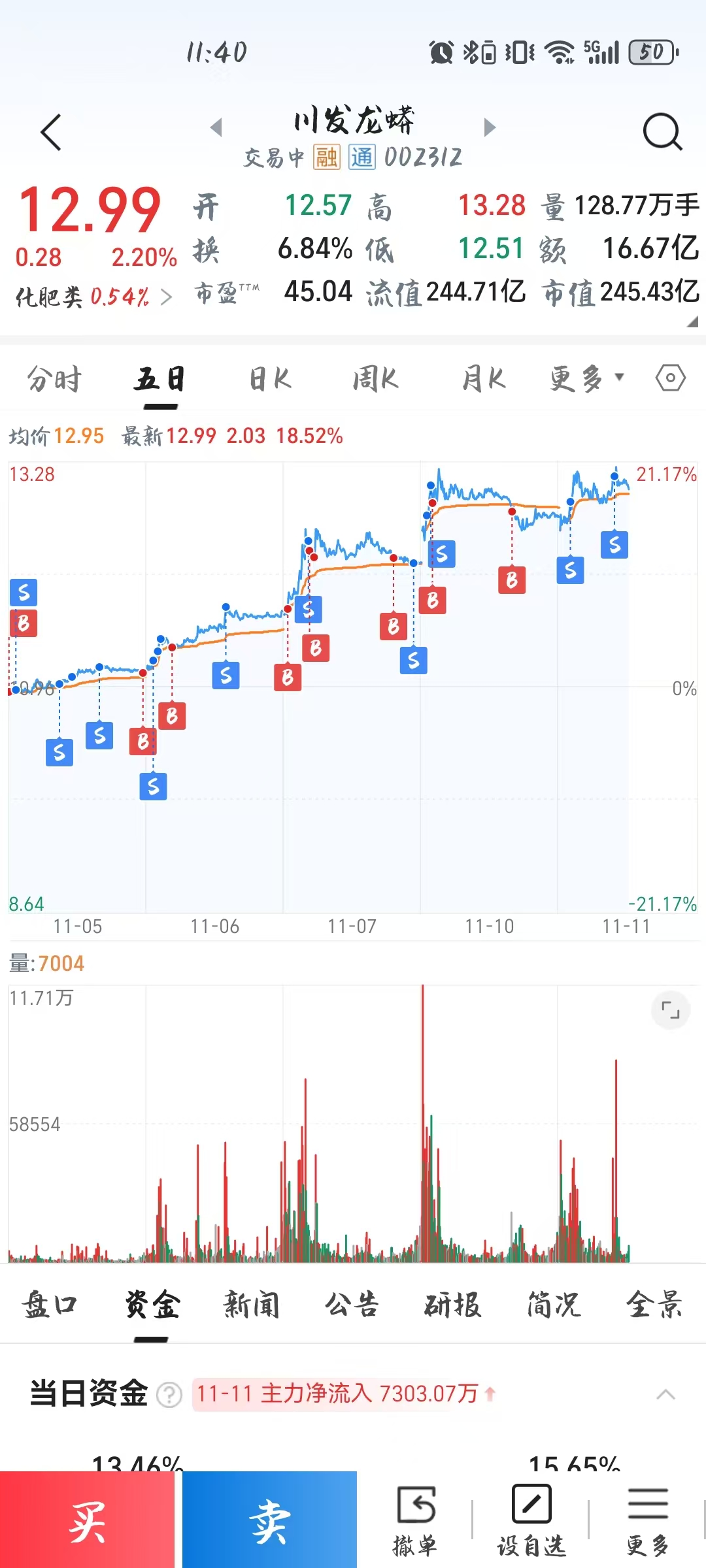Open the search magnifier icon
This screenshot has width=706, height=1568.
click(662, 132)
